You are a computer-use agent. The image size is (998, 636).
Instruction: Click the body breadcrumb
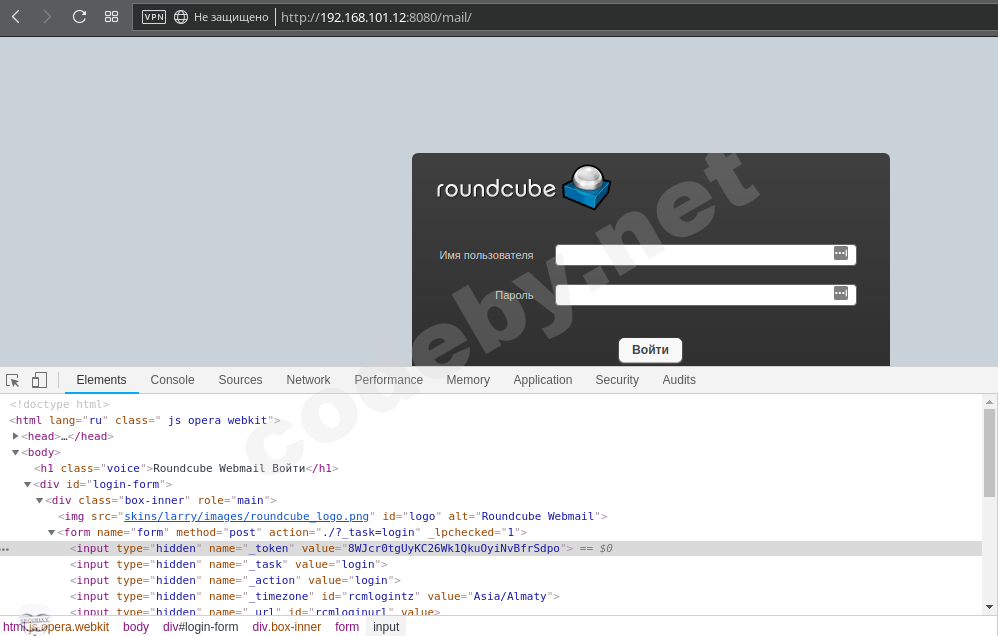(136, 627)
